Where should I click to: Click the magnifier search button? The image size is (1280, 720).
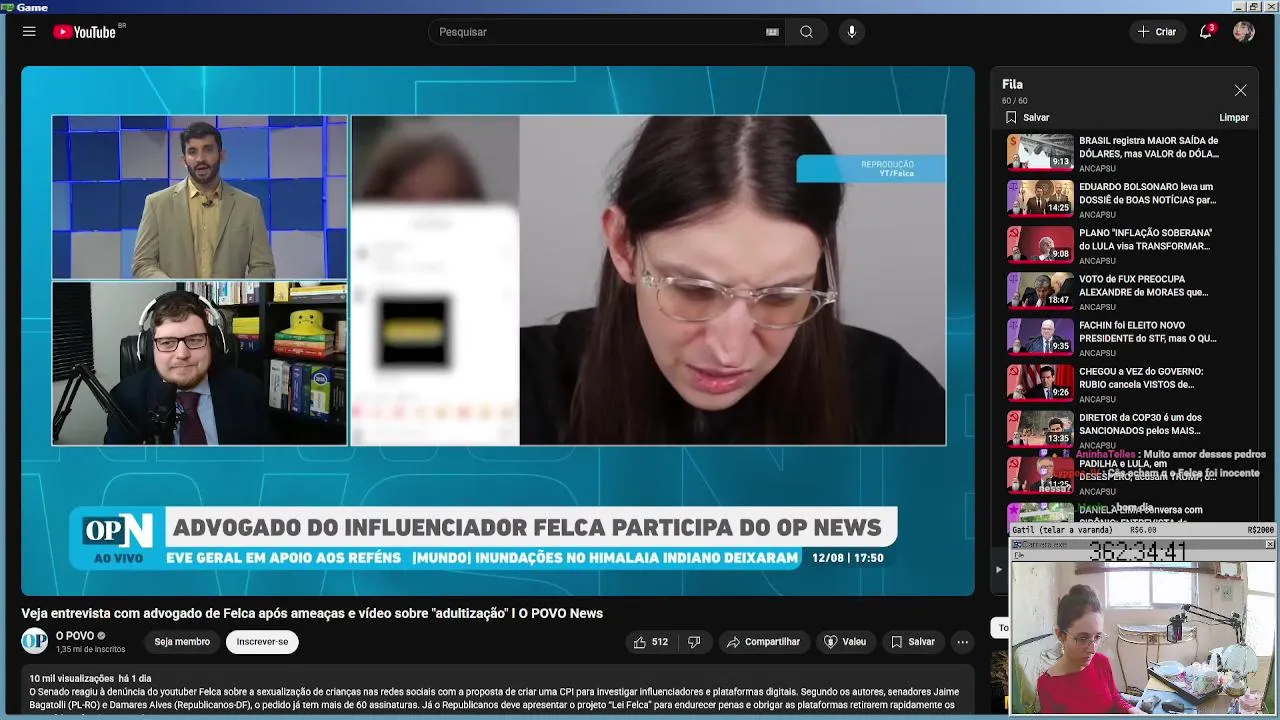tap(806, 32)
